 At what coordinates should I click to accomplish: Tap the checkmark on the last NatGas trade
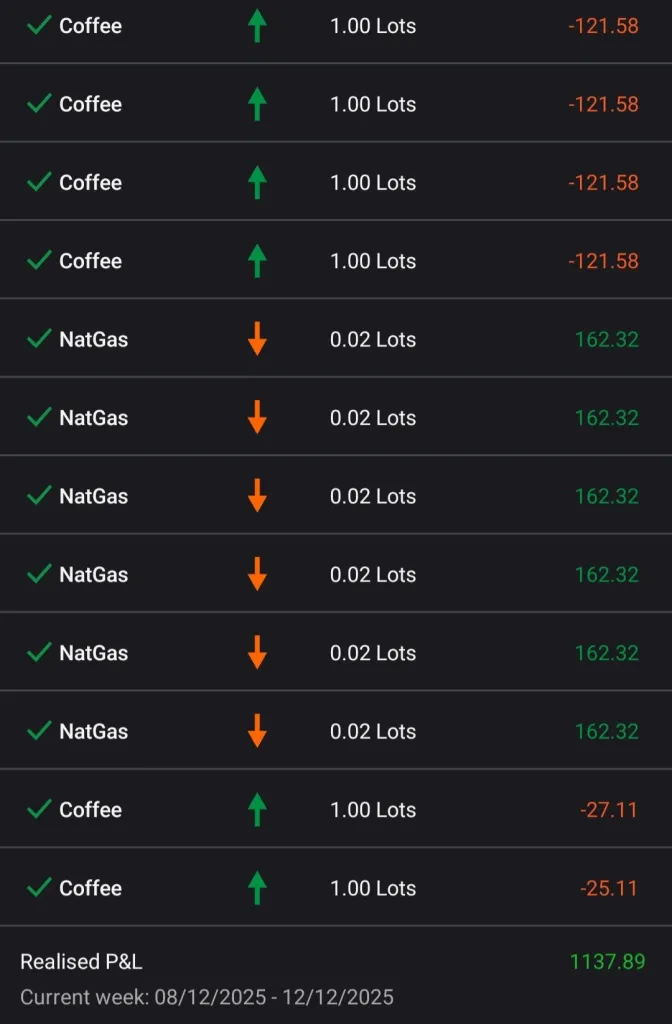pos(39,731)
